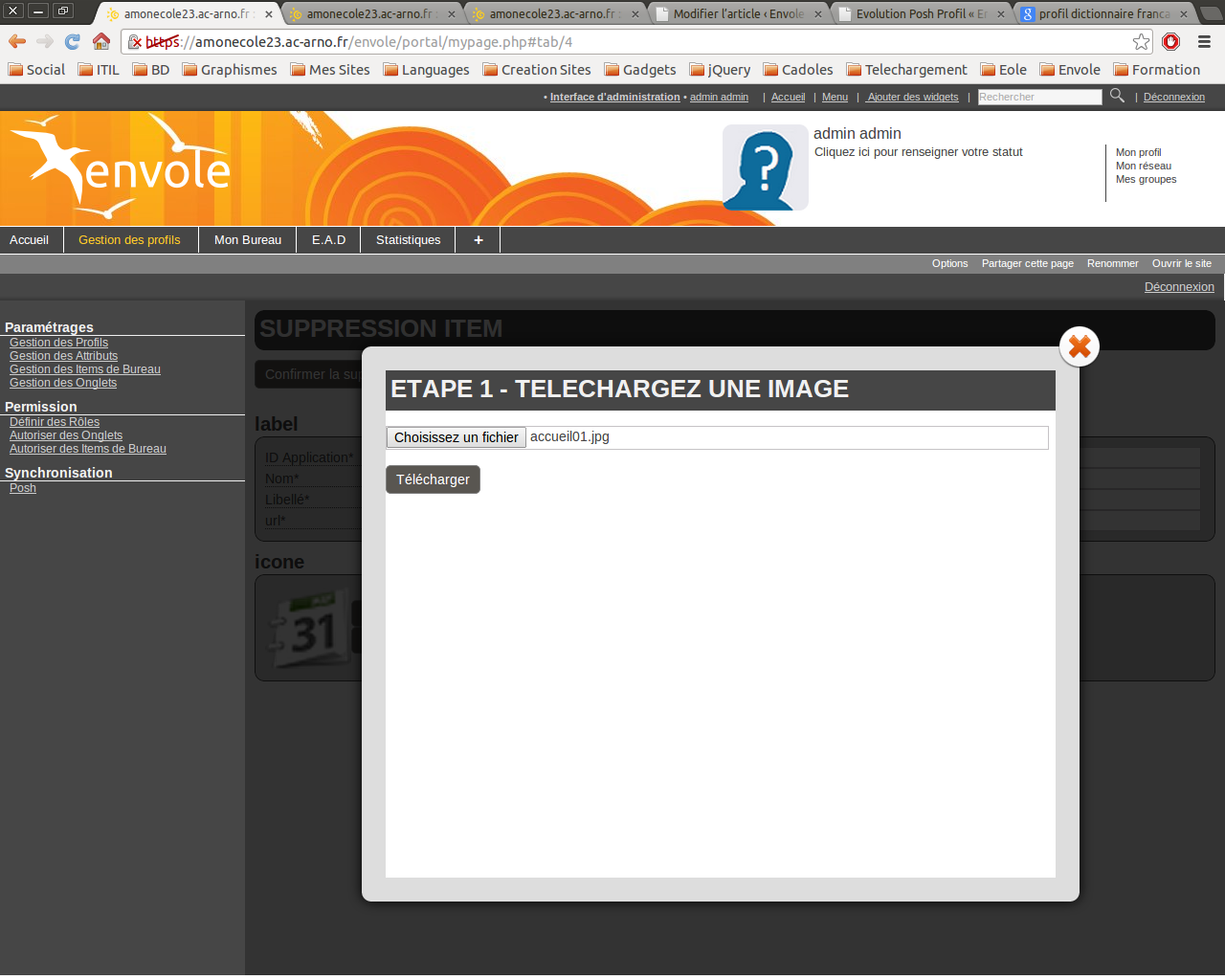Open the Options page menu

point(949,264)
